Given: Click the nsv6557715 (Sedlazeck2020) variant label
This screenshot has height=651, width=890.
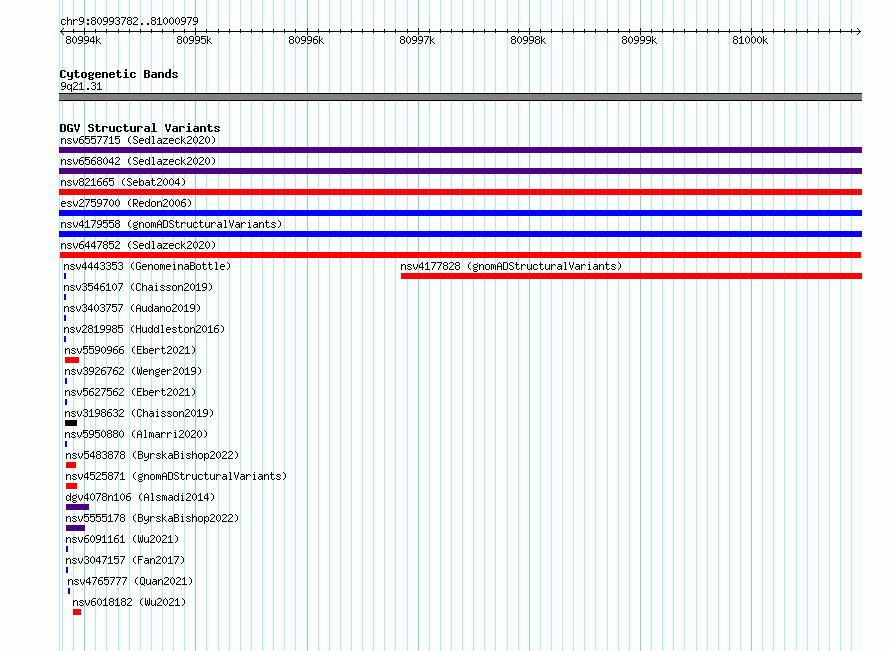Looking at the screenshot, I should 138,140.
